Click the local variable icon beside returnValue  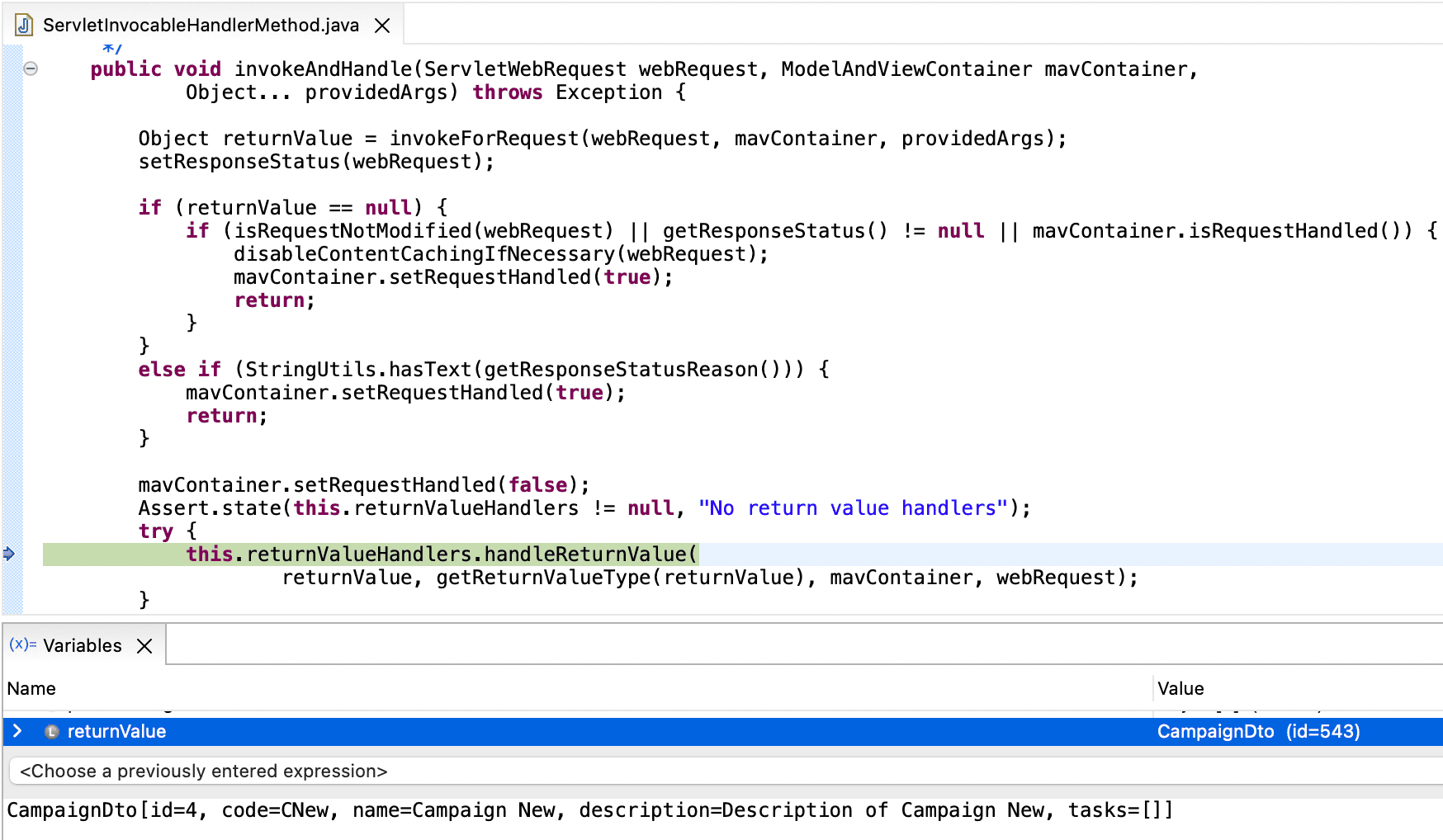52,732
